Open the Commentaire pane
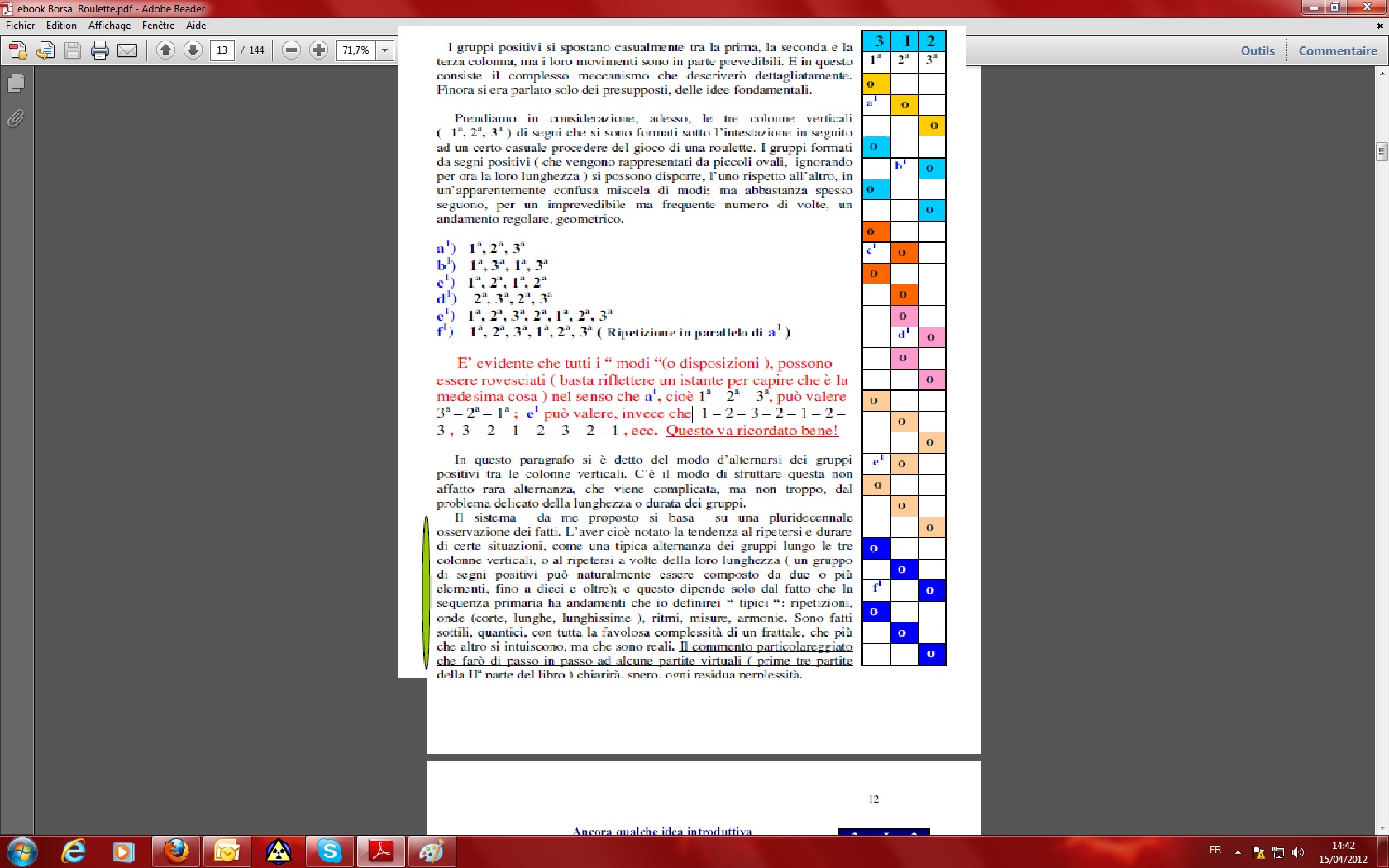 (1337, 51)
